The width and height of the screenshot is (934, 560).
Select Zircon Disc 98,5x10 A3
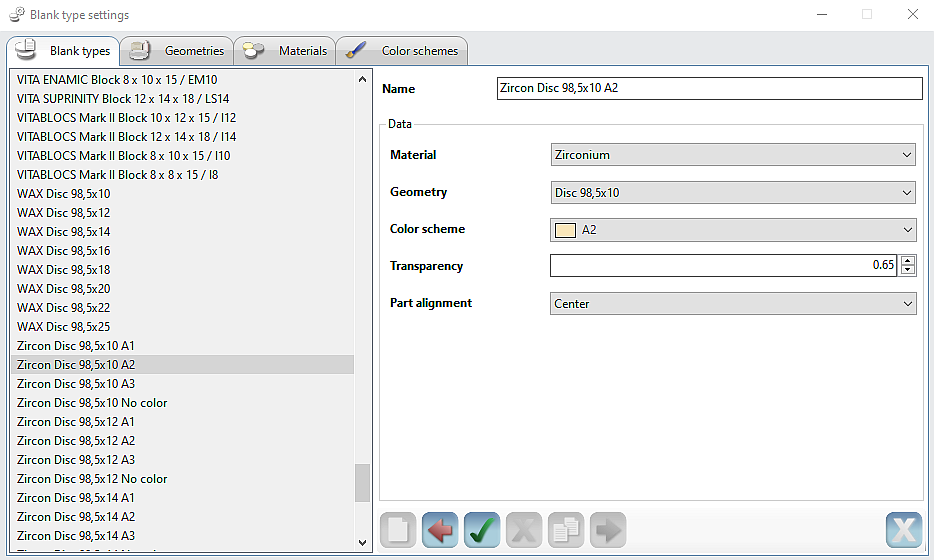(182, 384)
